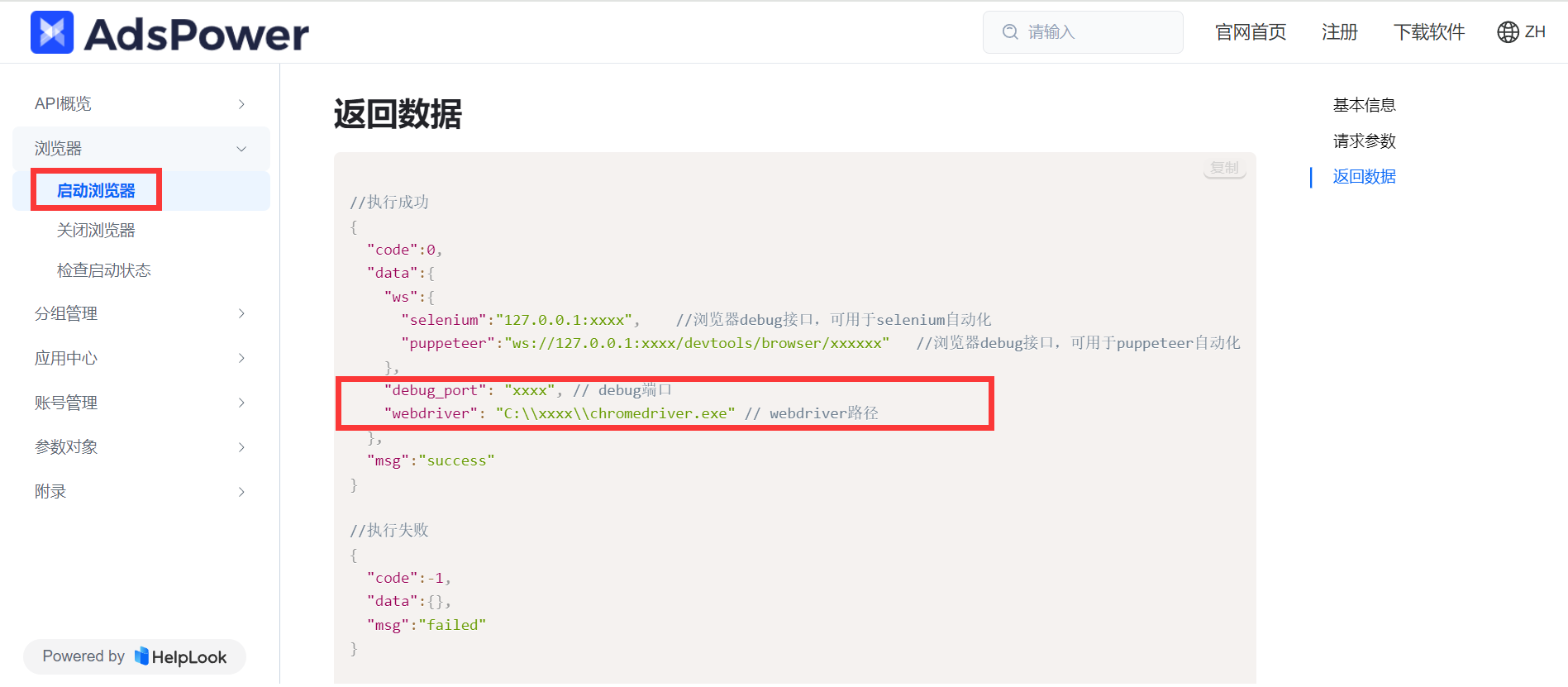The width and height of the screenshot is (1568, 687).
Task: Click the "puppeteer" websocket URL line
Action: point(646,343)
